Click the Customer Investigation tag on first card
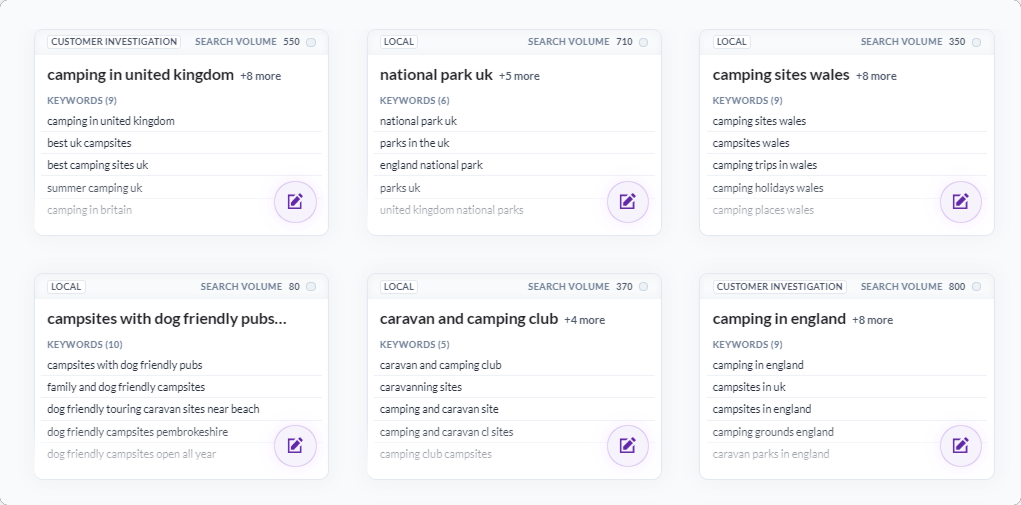The width and height of the screenshot is (1021, 505). [x=113, y=42]
